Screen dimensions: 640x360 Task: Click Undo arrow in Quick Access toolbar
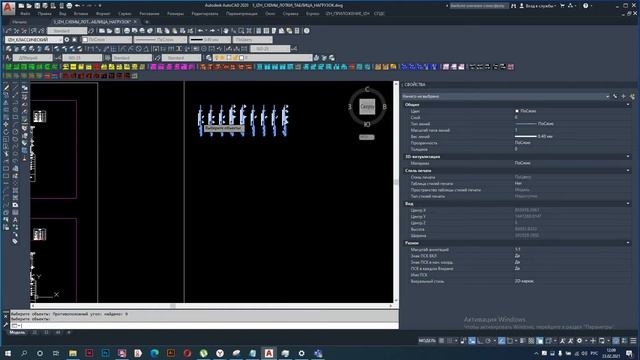pos(77,6)
